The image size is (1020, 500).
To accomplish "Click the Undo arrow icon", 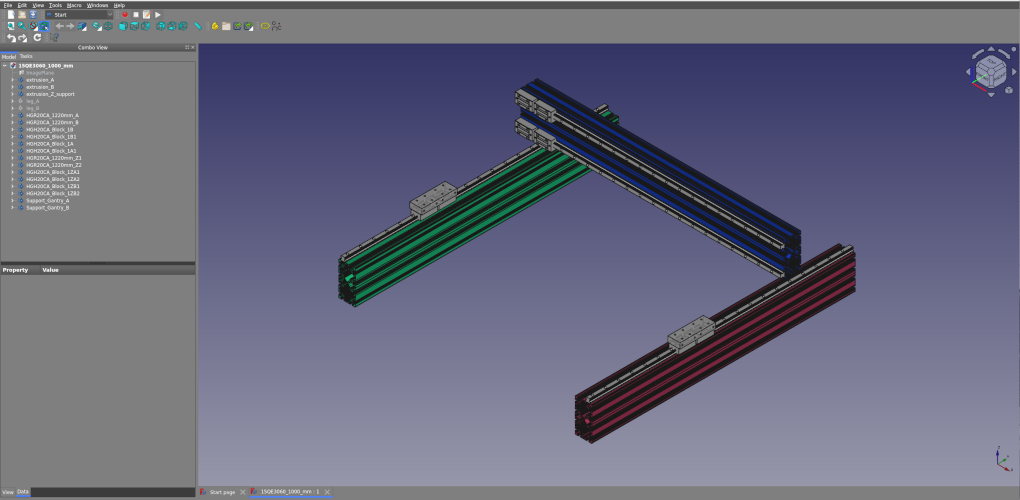I will pos(11,38).
